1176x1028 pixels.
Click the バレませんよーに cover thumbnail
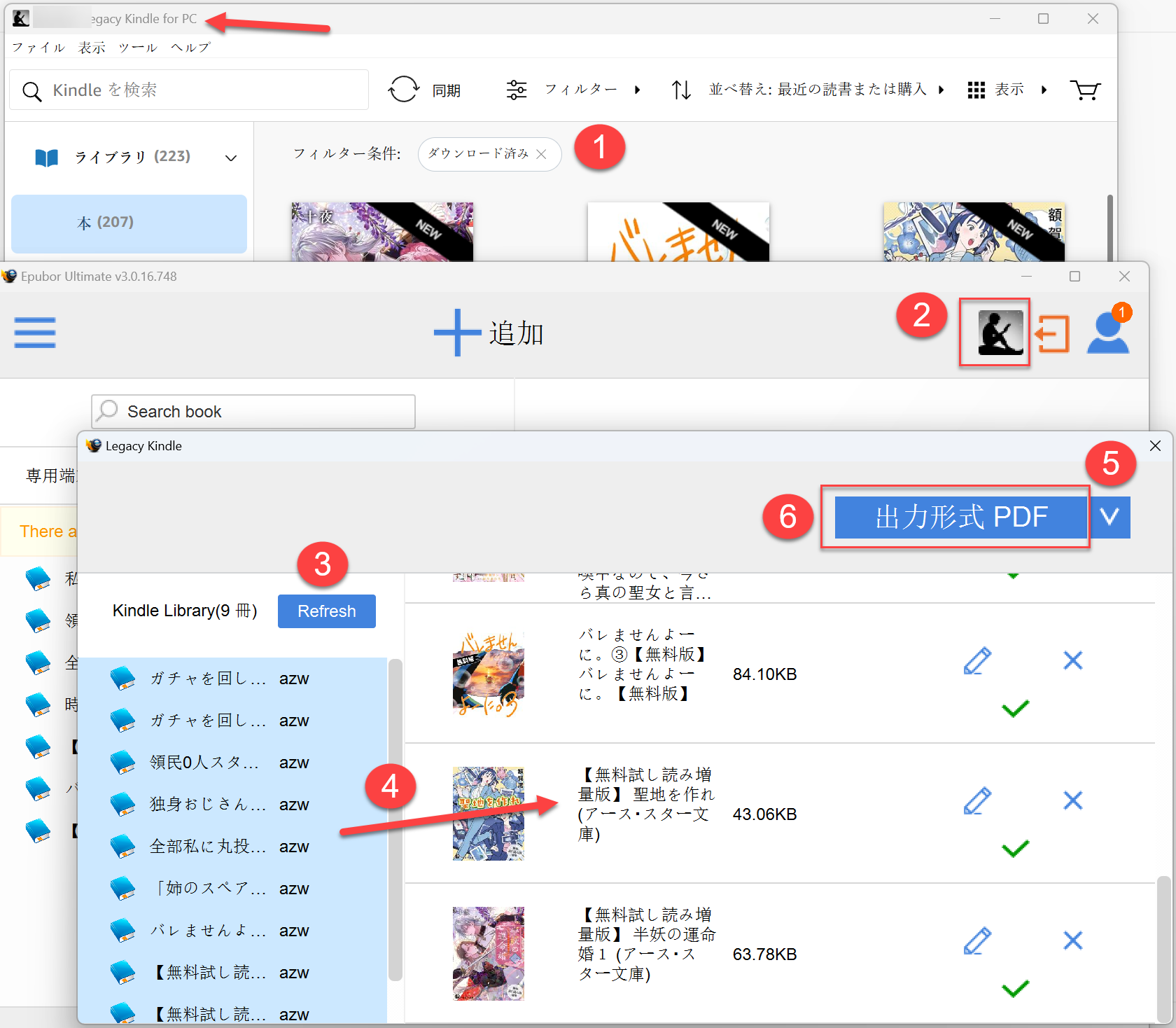click(489, 673)
